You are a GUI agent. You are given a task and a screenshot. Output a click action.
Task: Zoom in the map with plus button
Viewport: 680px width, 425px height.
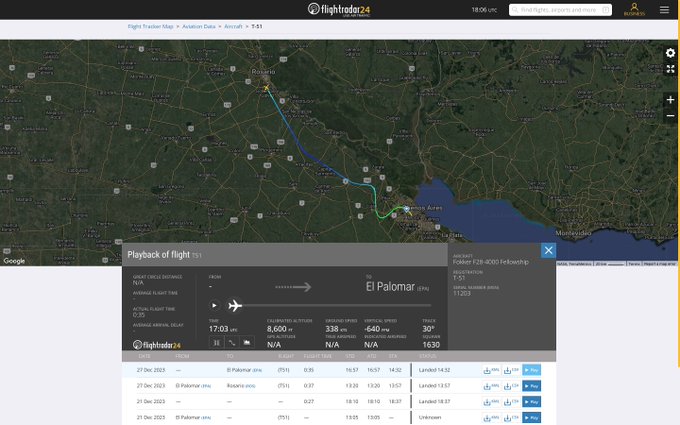click(670, 100)
